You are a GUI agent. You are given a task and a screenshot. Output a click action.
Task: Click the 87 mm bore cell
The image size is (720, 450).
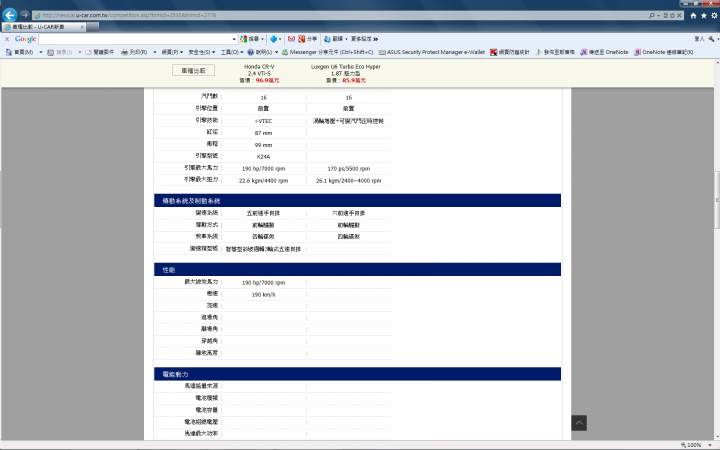pyautogui.click(x=264, y=133)
